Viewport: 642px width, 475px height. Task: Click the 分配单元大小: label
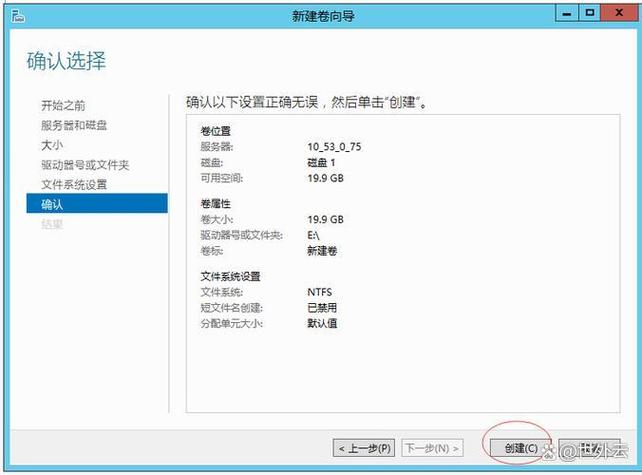(x=231, y=323)
